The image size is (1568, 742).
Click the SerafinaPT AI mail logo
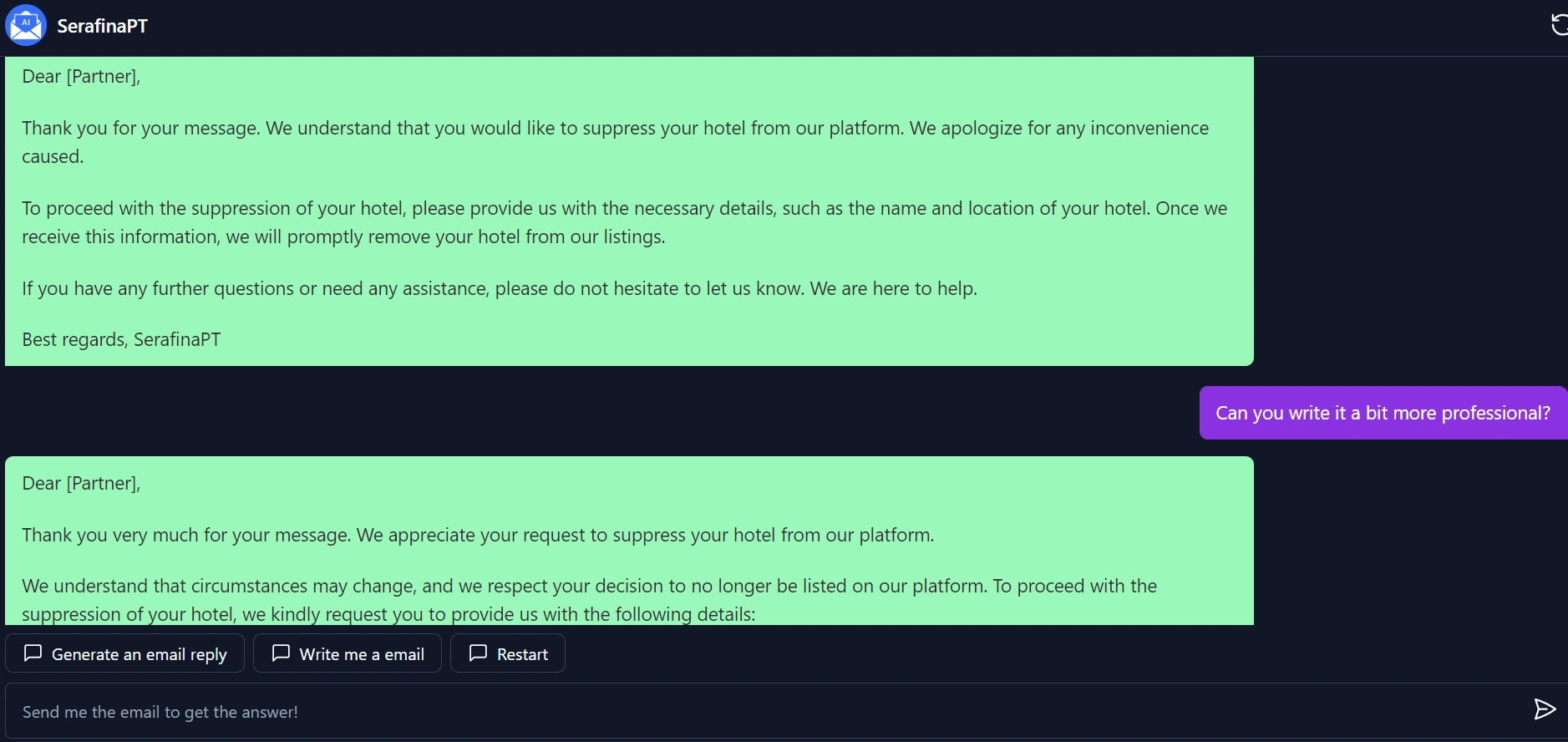26,26
